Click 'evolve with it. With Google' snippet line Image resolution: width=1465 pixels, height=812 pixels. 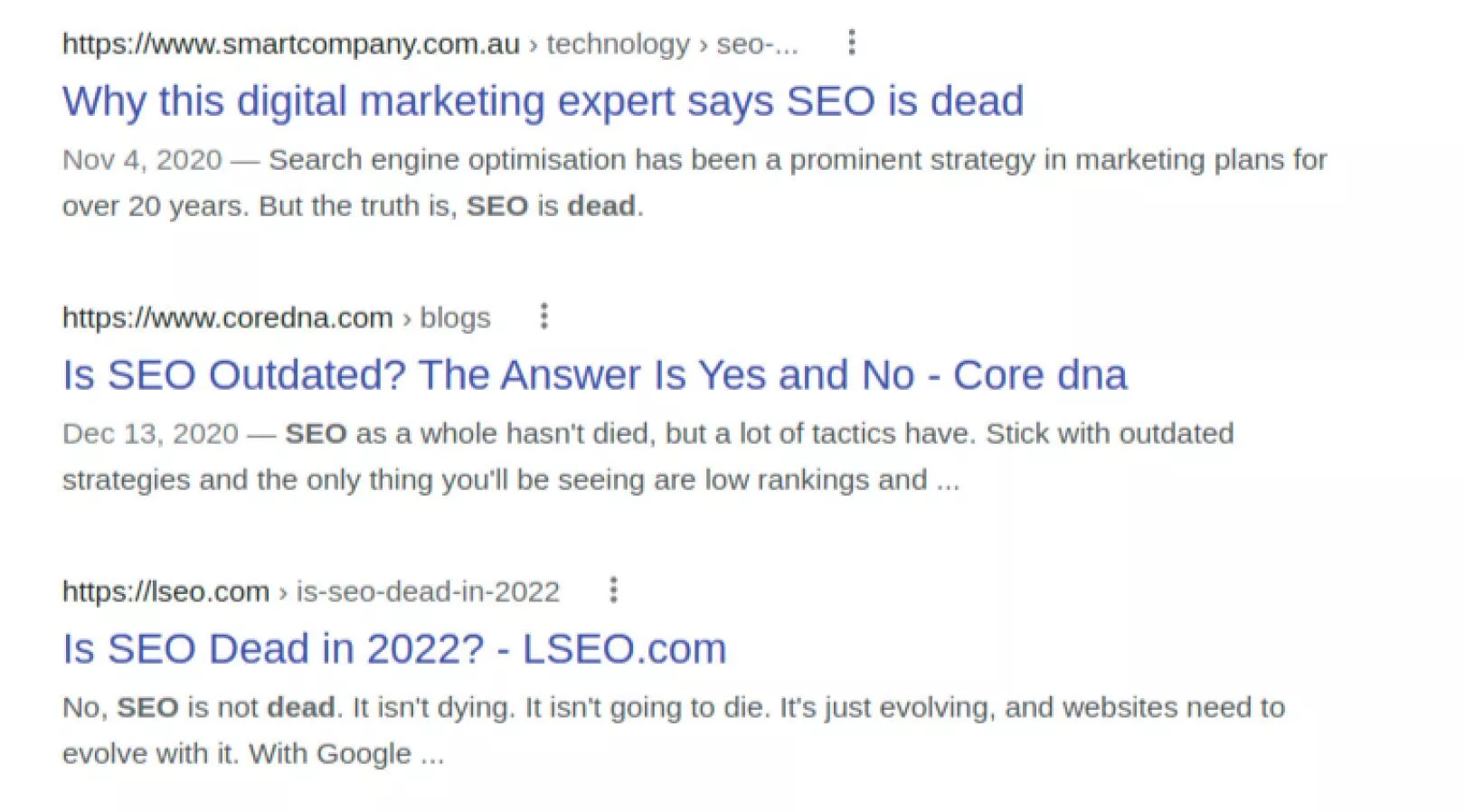(237, 754)
